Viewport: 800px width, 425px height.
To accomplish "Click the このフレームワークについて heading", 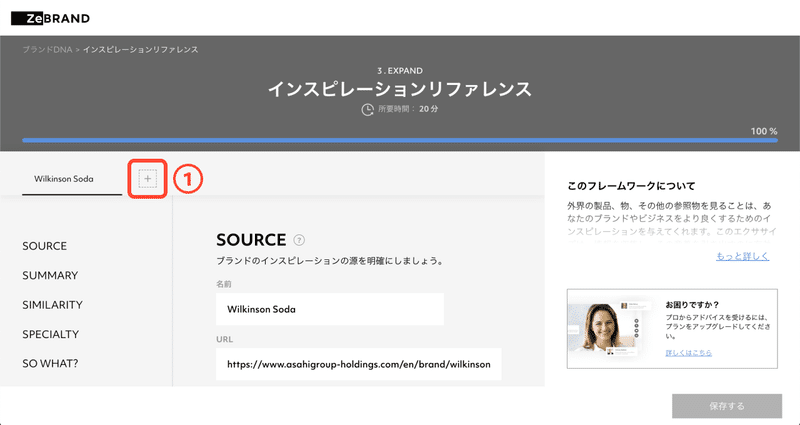I will 631,186.
